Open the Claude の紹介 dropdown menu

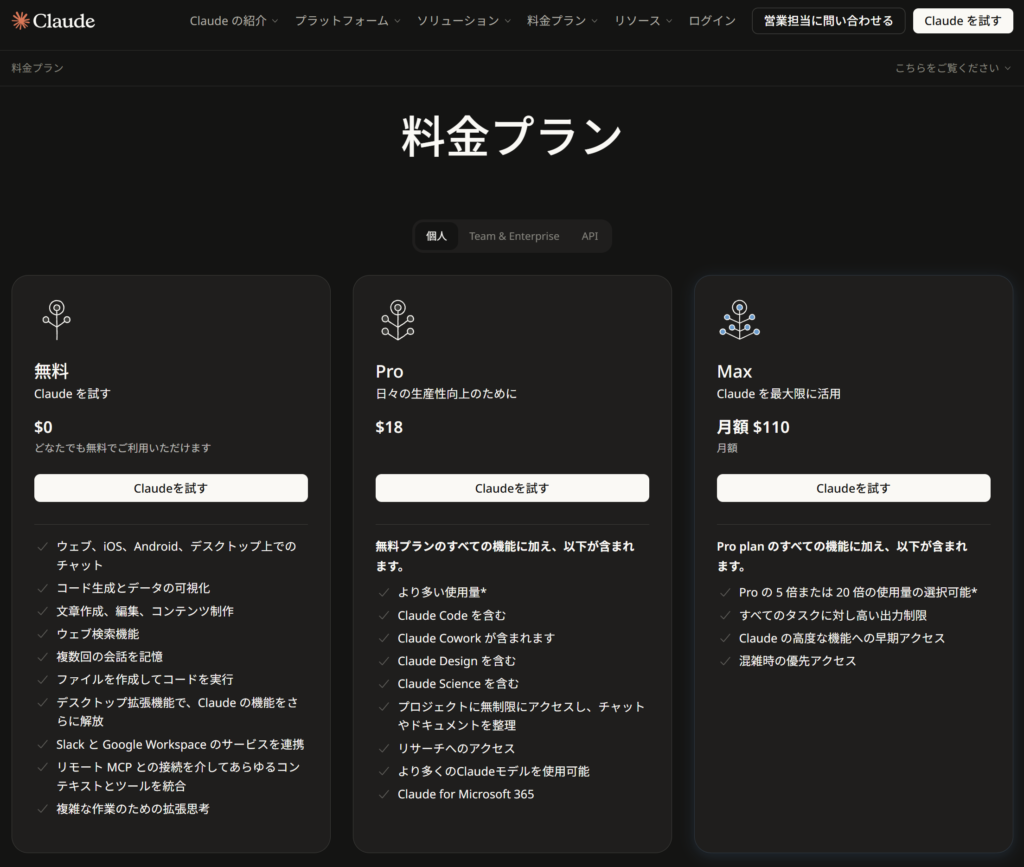(x=234, y=21)
